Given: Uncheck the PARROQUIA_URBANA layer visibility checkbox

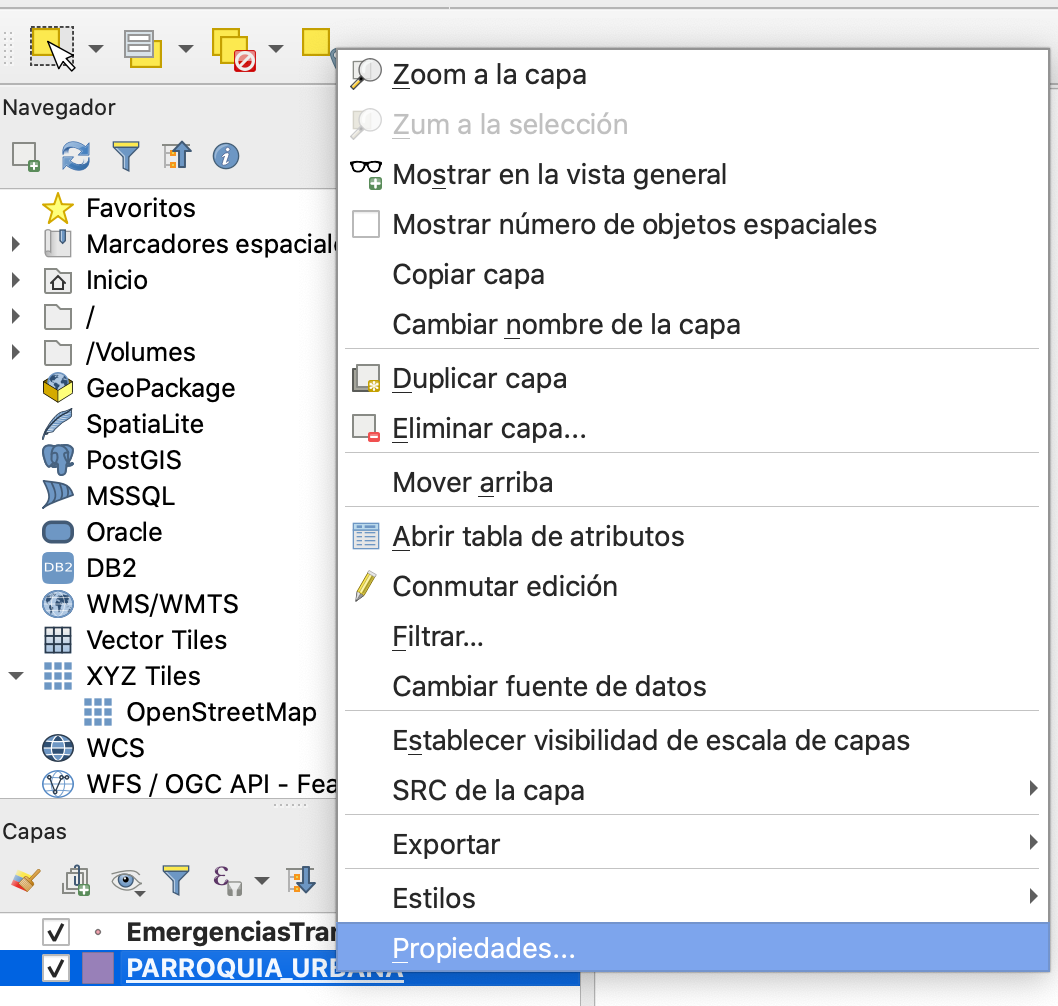Looking at the screenshot, I should pyautogui.click(x=56, y=969).
